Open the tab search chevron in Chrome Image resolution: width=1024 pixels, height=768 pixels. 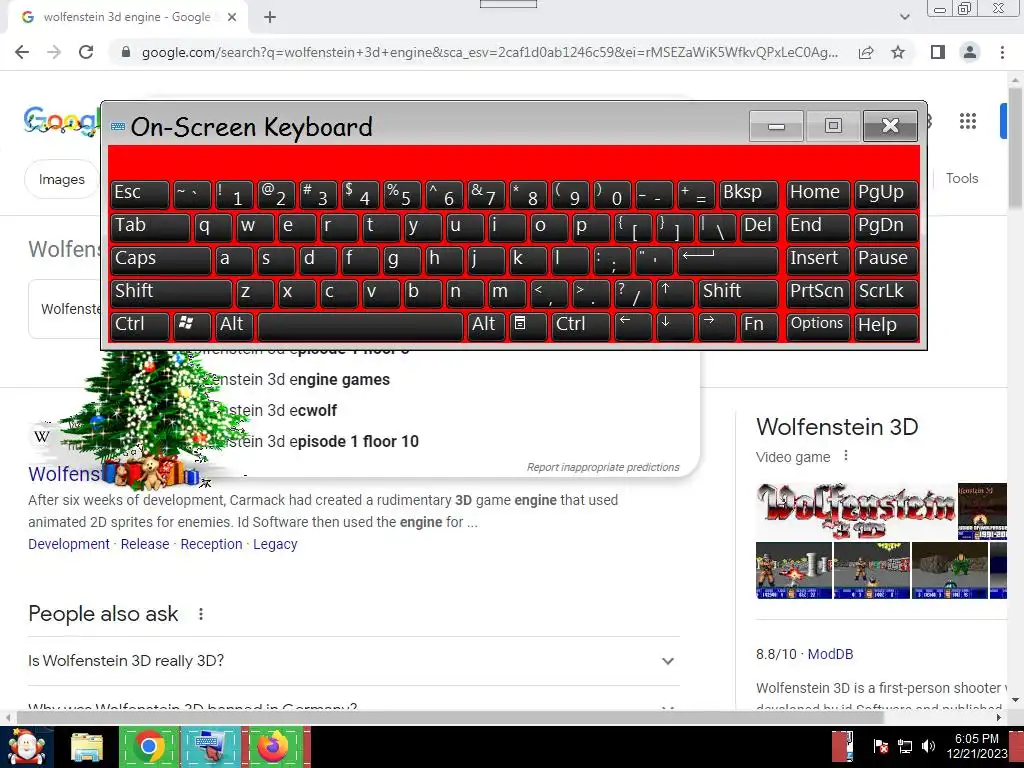point(904,17)
